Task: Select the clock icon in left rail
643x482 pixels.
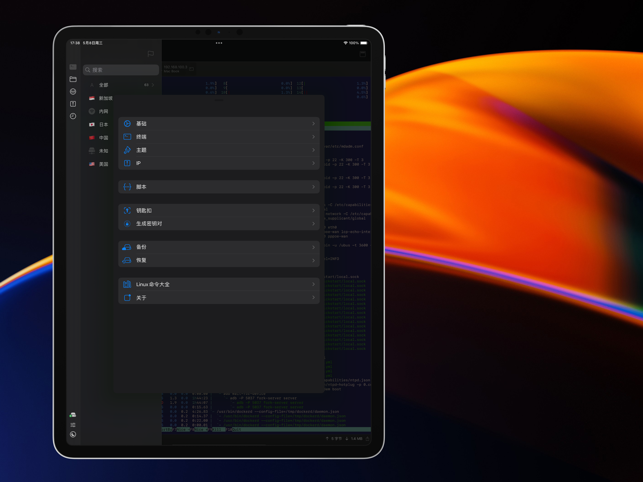Action: coord(73,116)
